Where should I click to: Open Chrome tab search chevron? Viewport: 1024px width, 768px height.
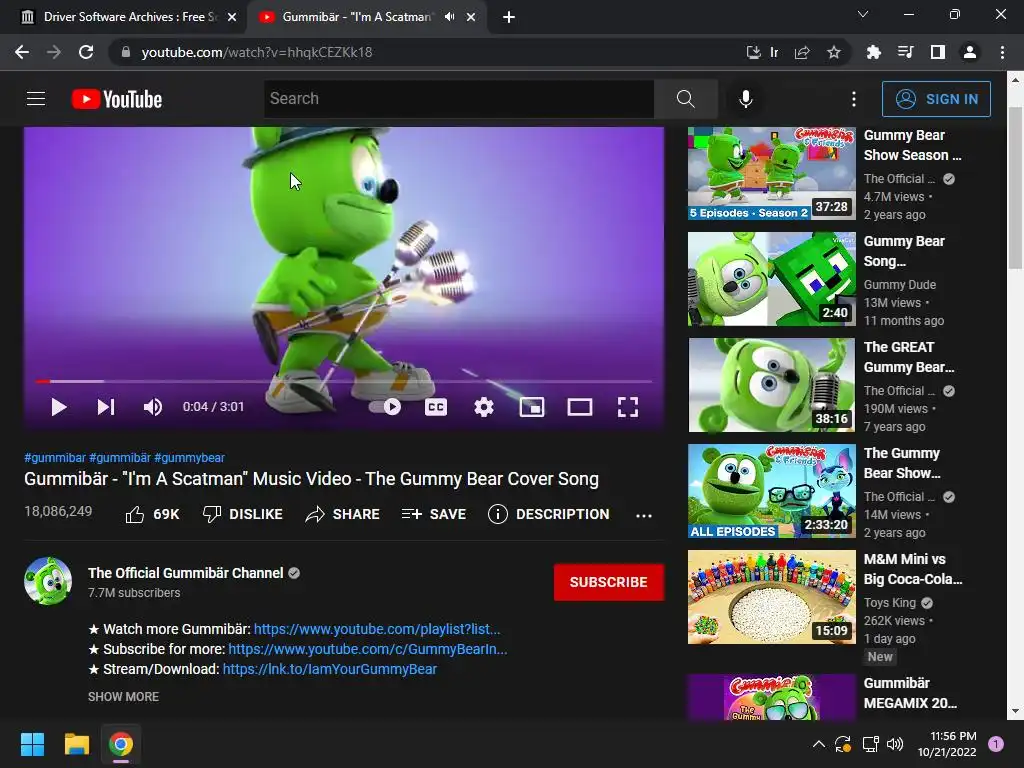(x=863, y=14)
